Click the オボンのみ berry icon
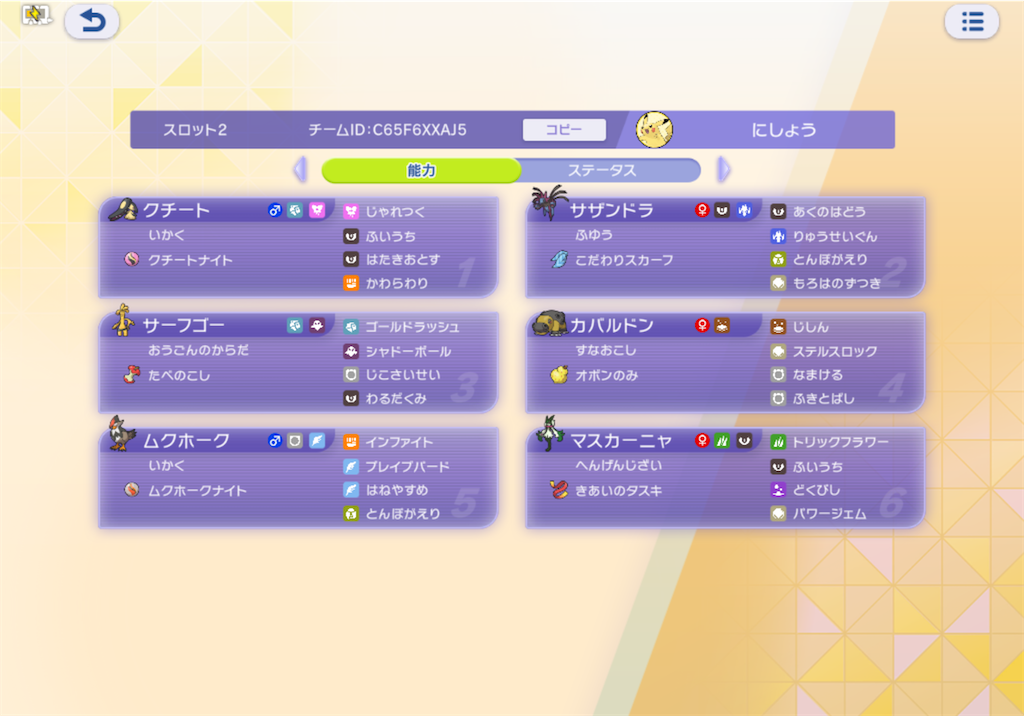 [x=559, y=375]
